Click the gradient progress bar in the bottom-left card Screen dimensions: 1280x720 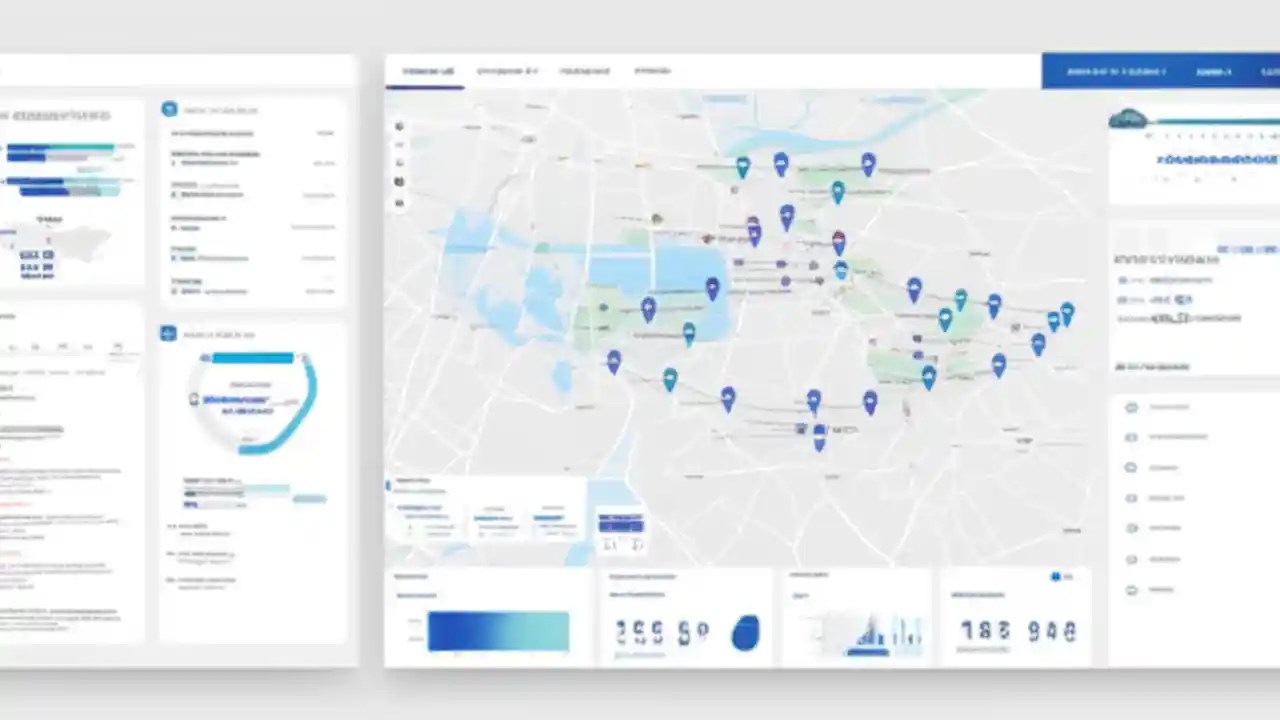(498, 630)
